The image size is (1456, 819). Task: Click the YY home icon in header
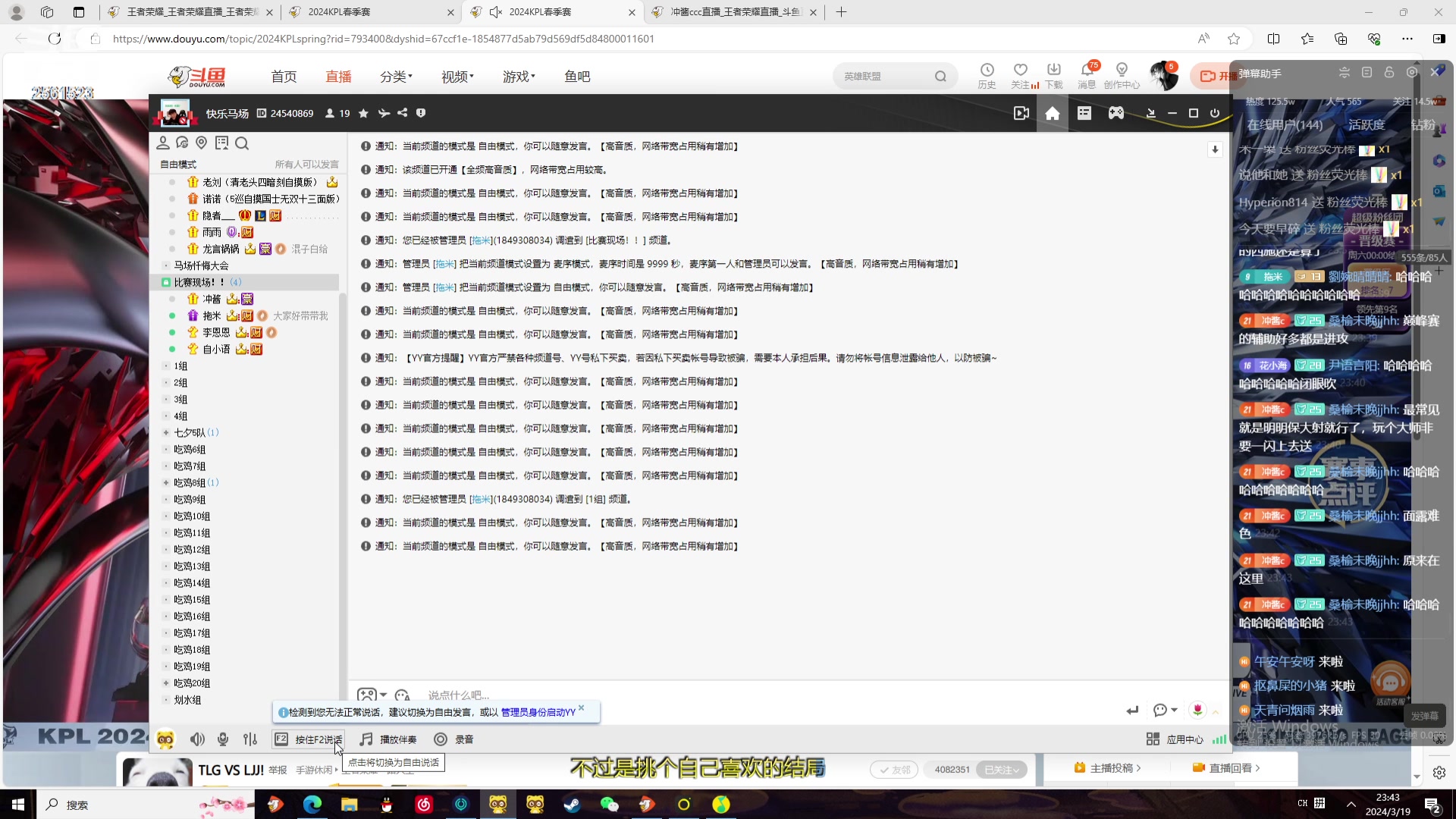click(x=1052, y=114)
